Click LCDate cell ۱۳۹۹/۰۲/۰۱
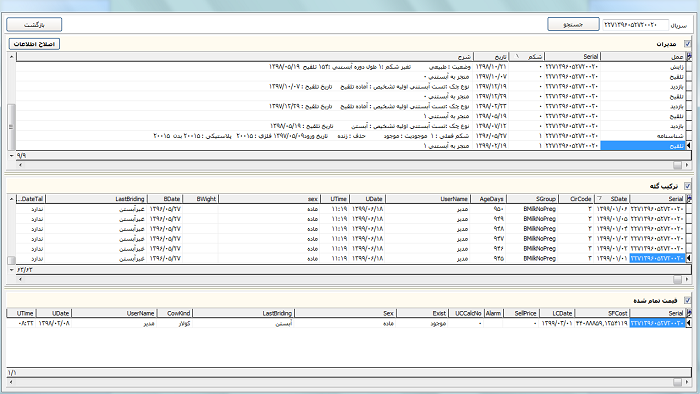Screen dimensions: 700x394 556,323
